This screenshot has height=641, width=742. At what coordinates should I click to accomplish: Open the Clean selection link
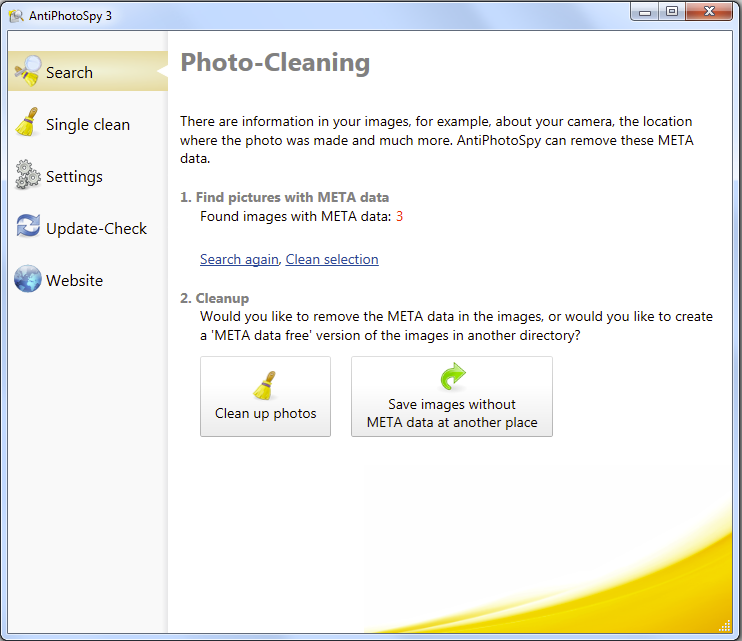(x=332, y=259)
